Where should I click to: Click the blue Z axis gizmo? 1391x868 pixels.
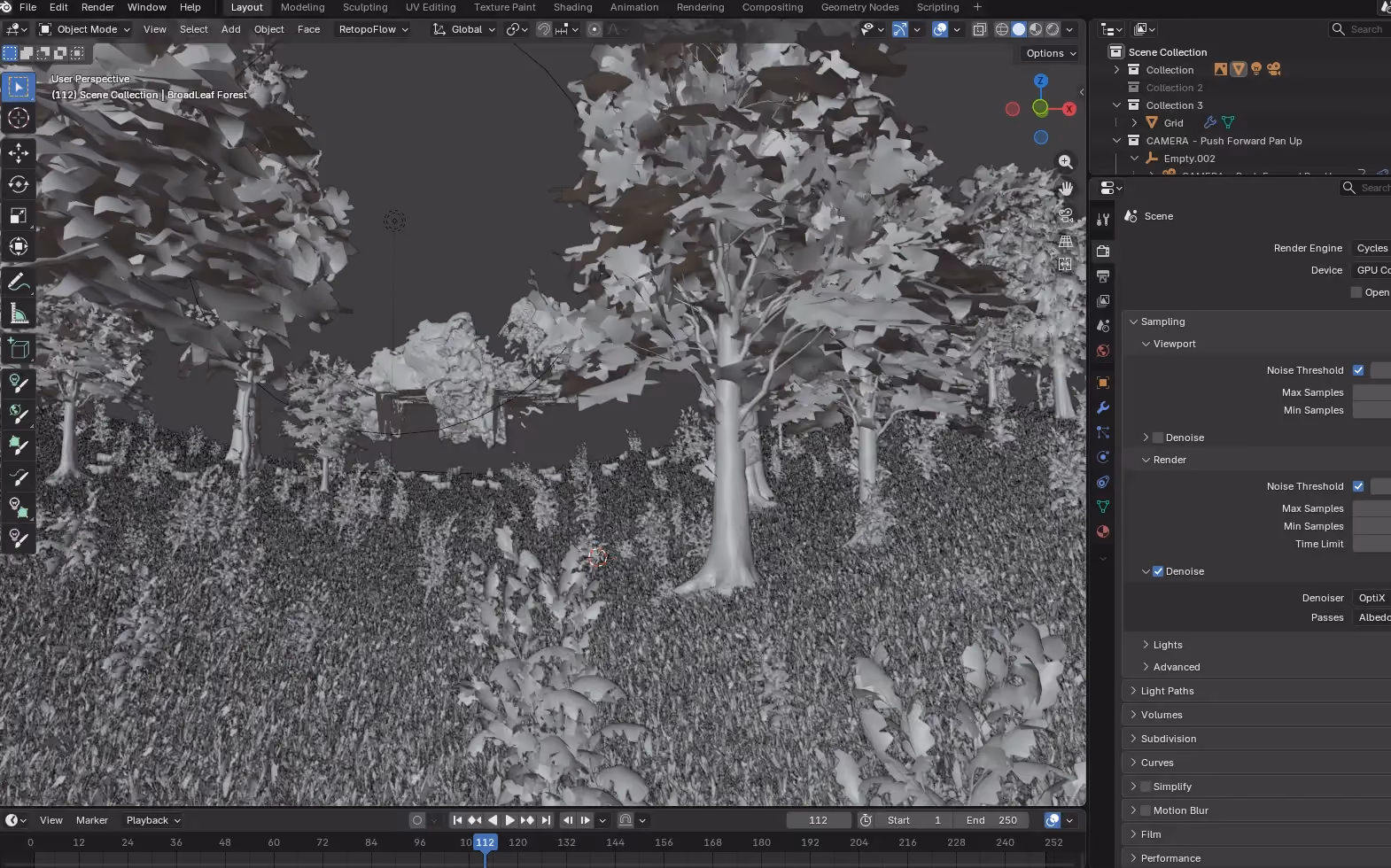pos(1041,81)
